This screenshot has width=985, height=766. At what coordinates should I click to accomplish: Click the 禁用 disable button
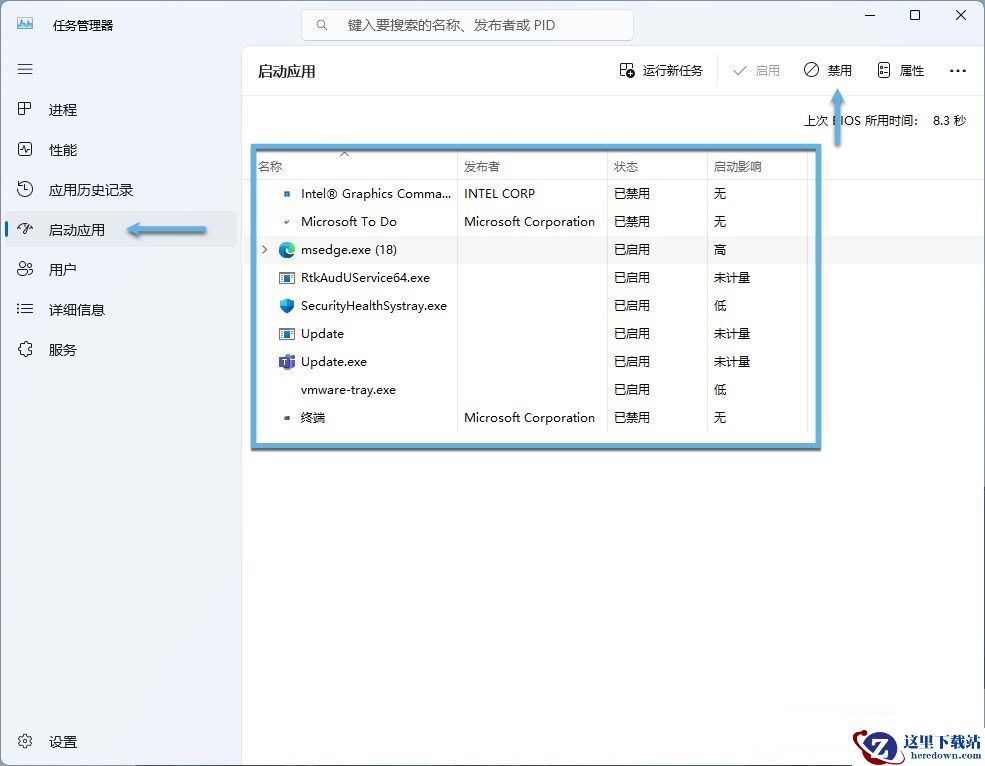(x=827, y=70)
